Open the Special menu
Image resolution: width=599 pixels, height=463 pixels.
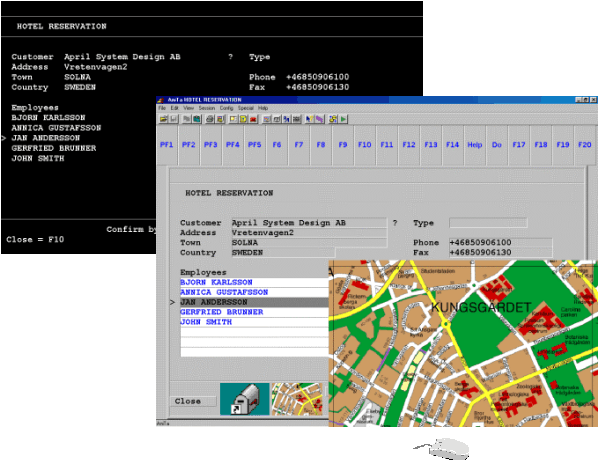coord(246,108)
